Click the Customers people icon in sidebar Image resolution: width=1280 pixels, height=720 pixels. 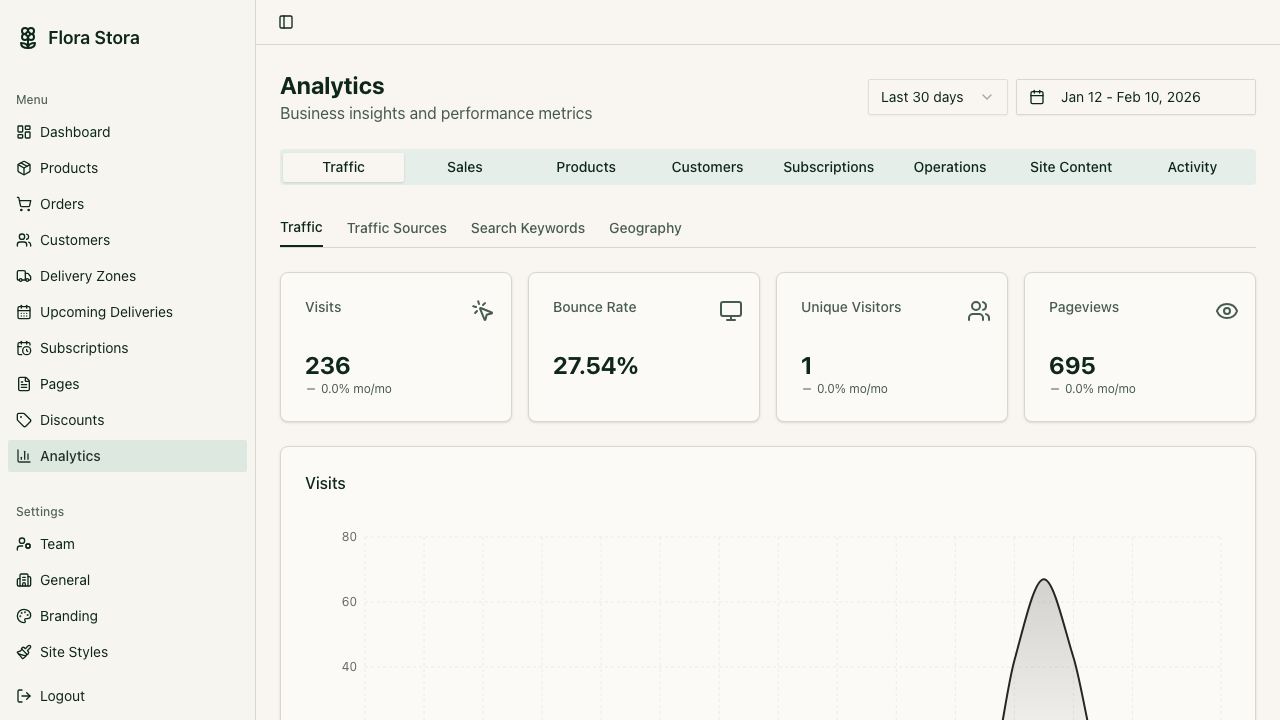[x=24, y=240]
